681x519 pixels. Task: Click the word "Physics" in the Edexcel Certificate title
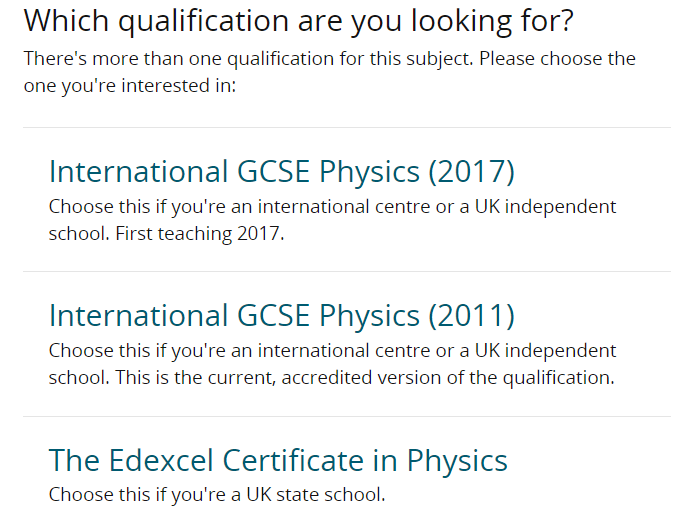click(457, 460)
